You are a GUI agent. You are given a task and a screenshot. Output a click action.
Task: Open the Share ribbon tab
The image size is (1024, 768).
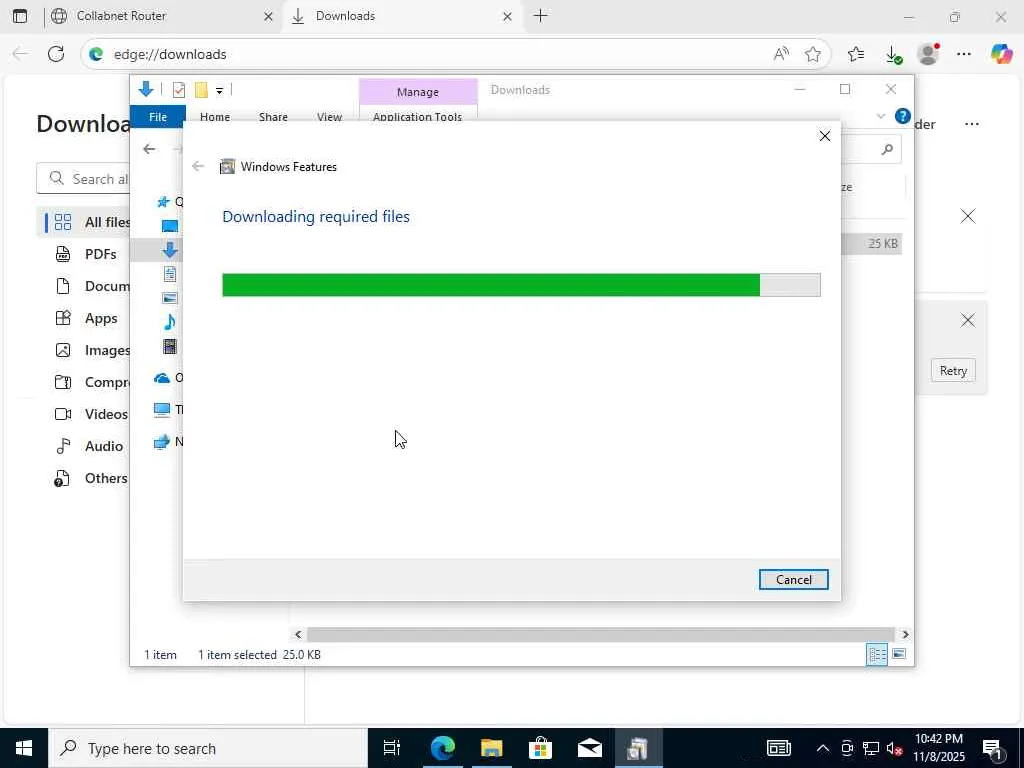[273, 117]
